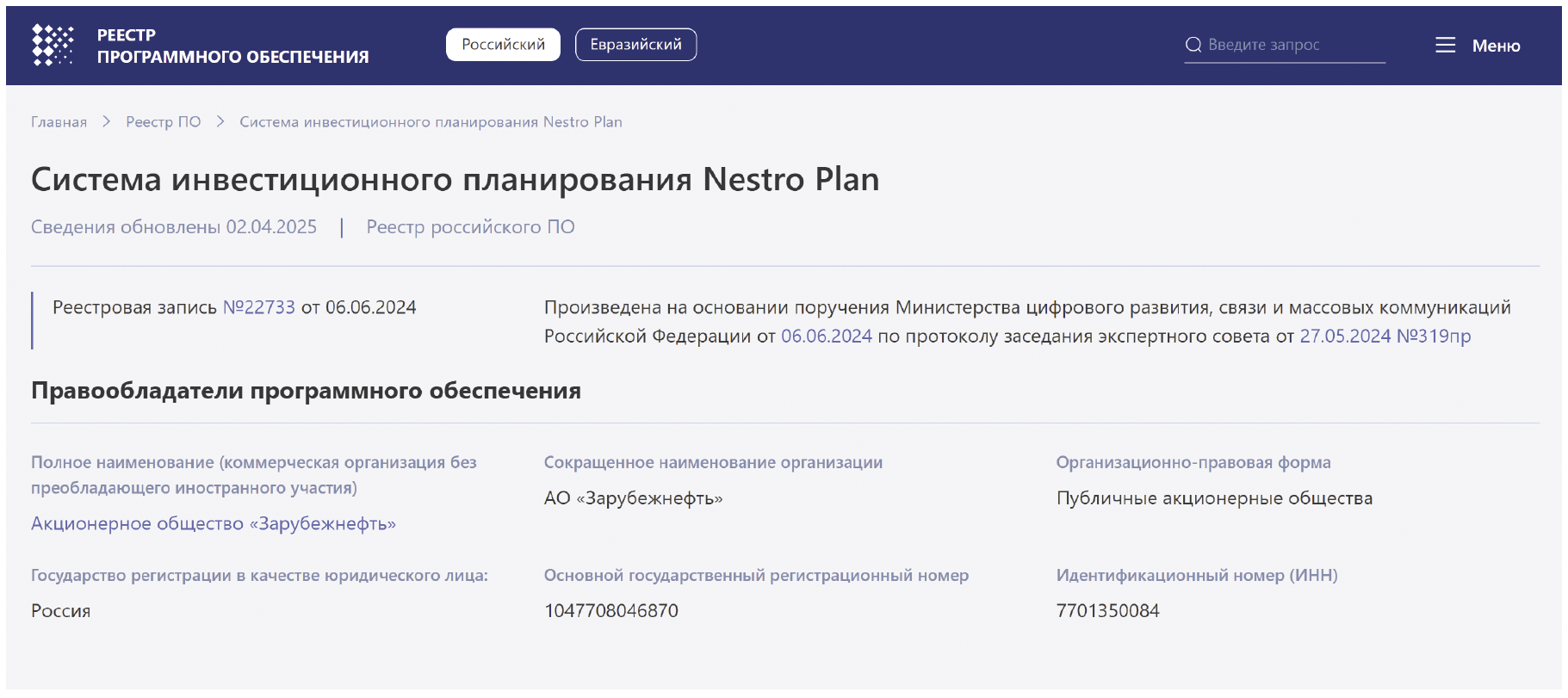Image resolution: width=1568 pixels, height=698 pixels.
Task: Open registry record №22733
Action: tap(258, 307)
